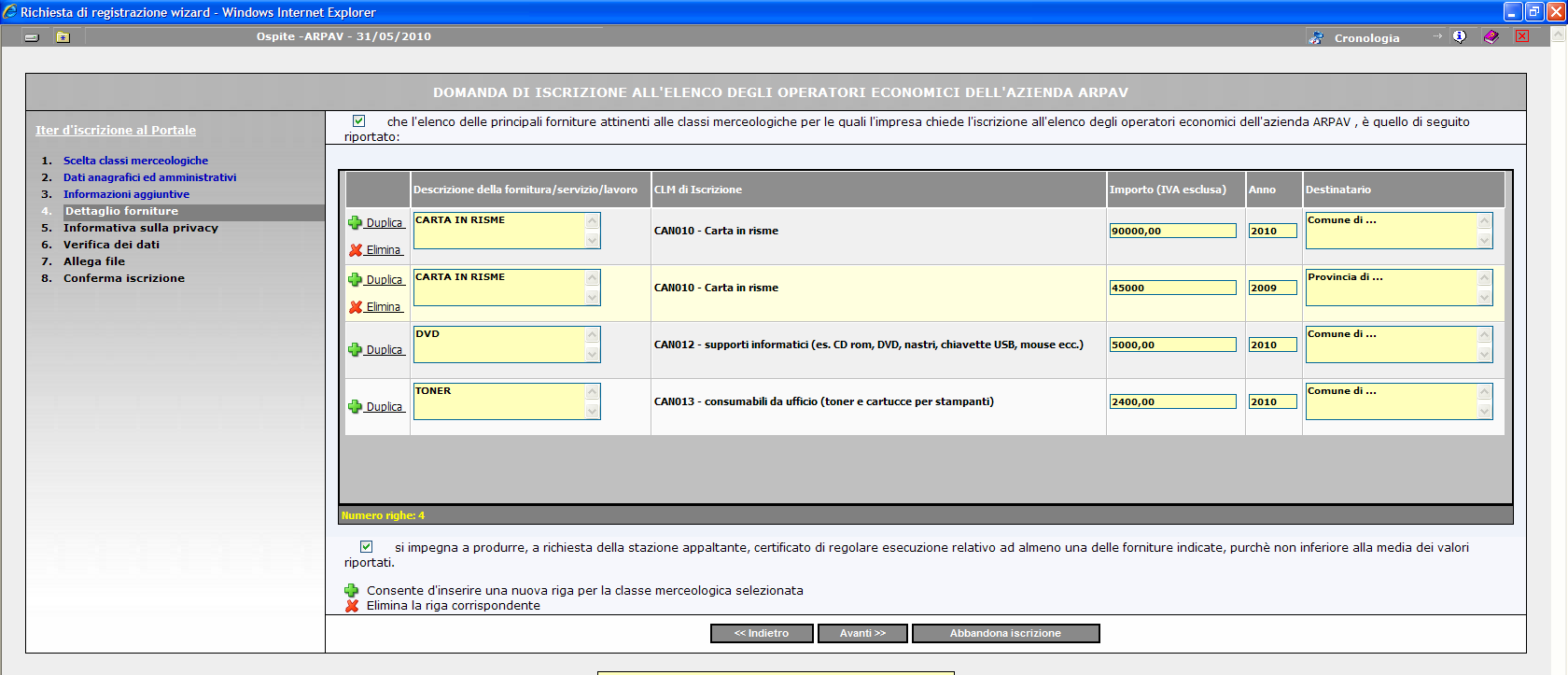
Task: Click the red X legend icon for Elimina riga
Action: click(x=352, y=605)
